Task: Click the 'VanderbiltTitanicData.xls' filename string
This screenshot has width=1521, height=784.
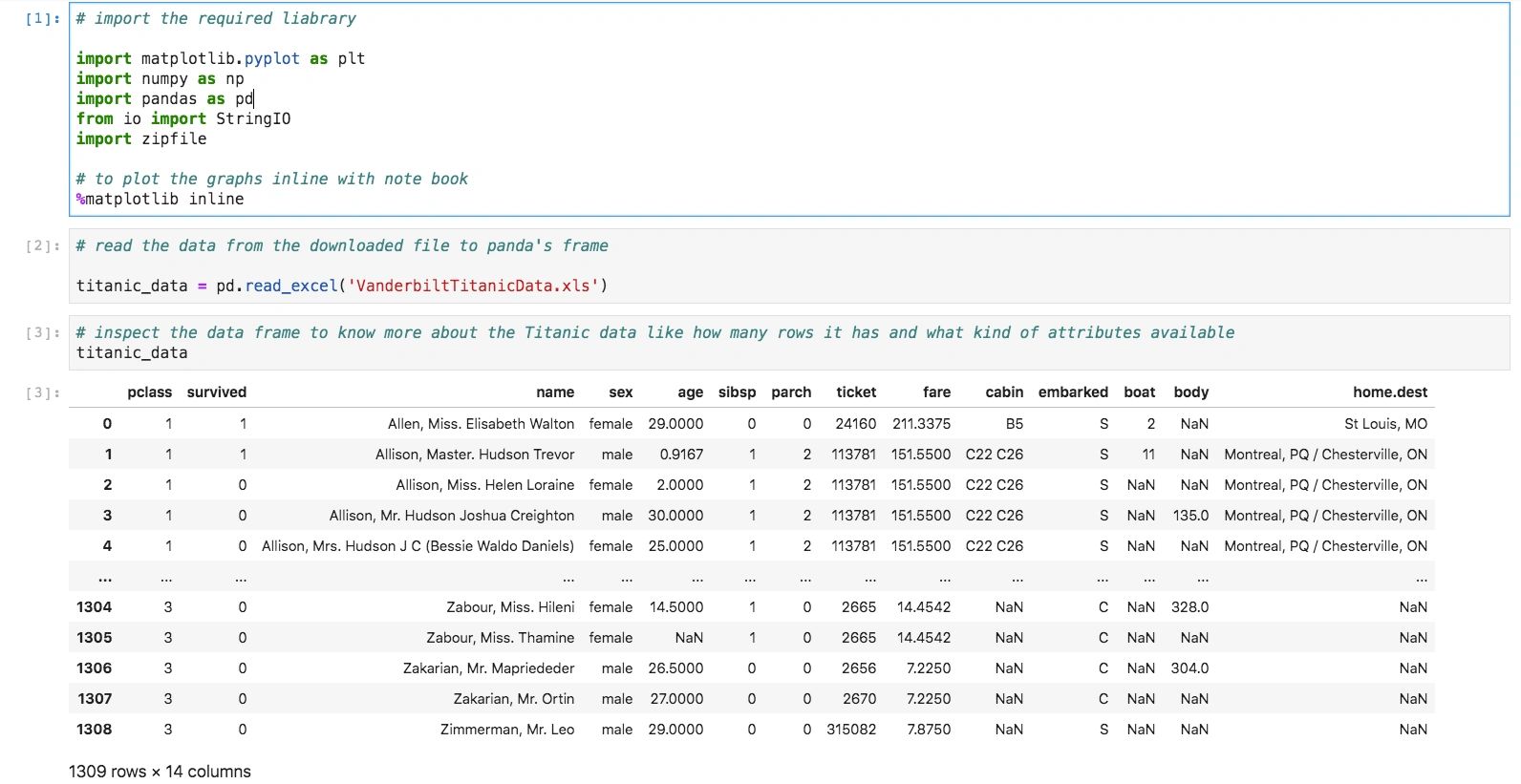Action: tap(473, 286)
